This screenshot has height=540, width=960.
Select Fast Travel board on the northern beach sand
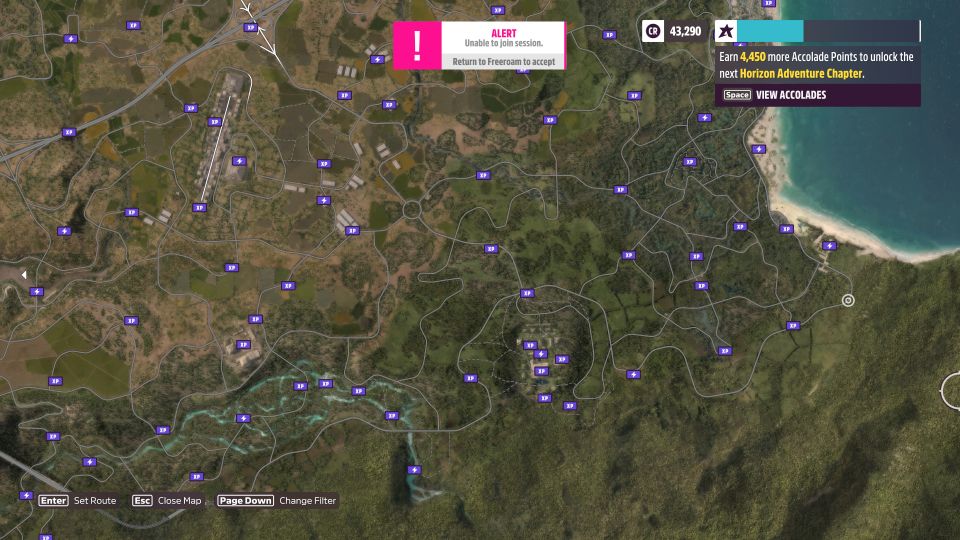coord(759,149)
